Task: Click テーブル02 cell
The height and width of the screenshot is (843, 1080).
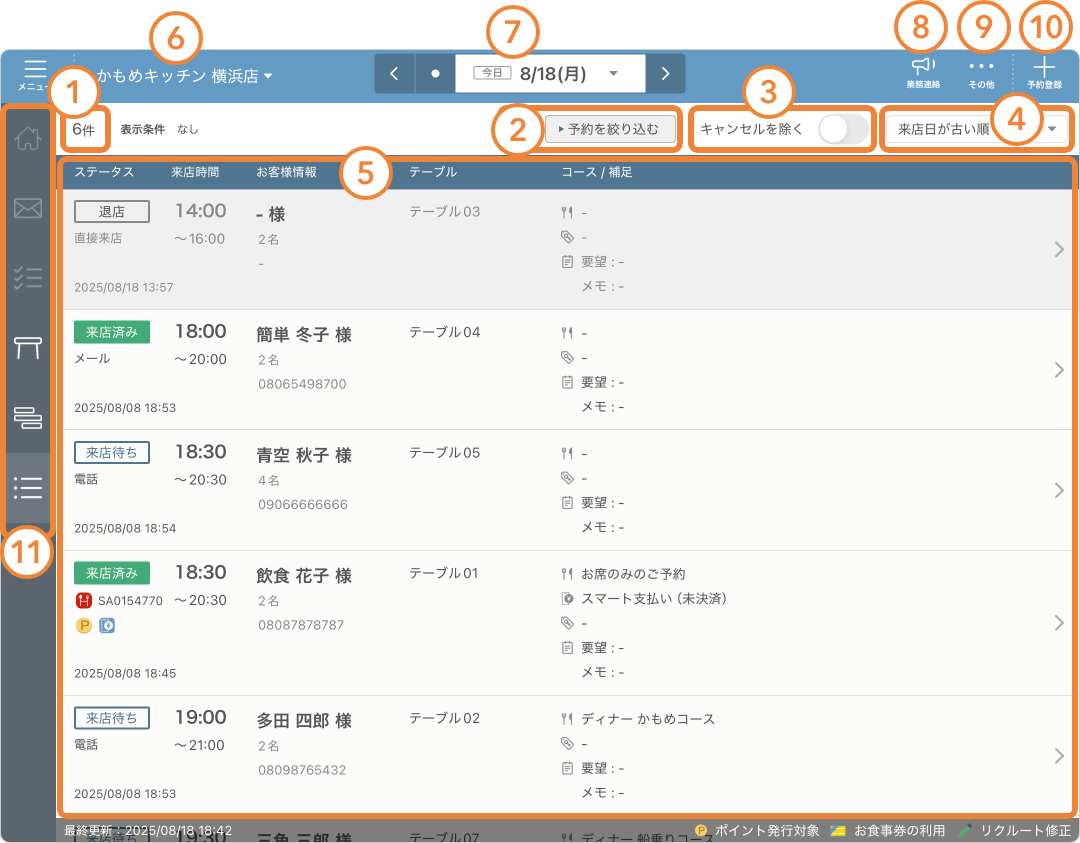Action: pos(444,718)
